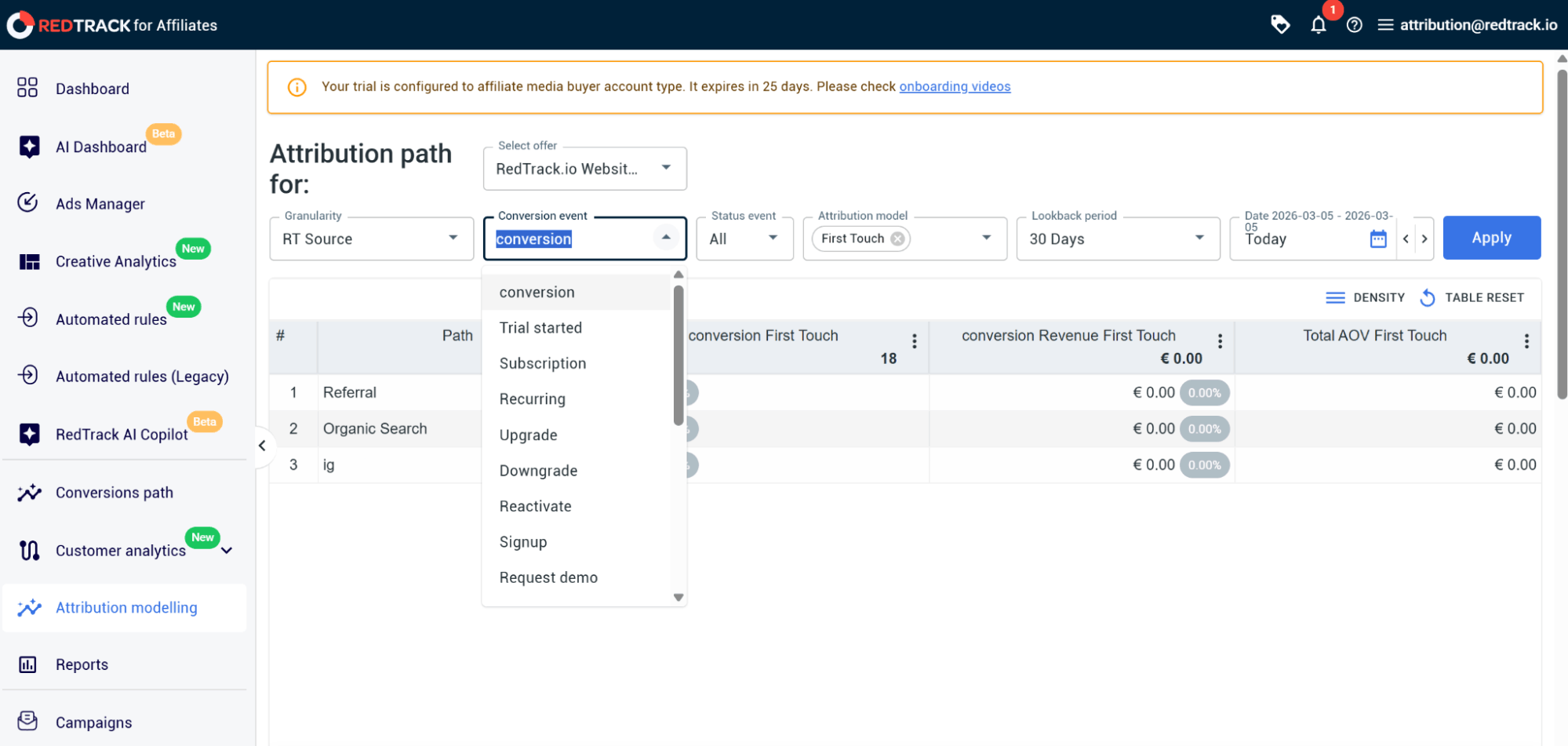Click the DENSITY button

pos(1365,297)
